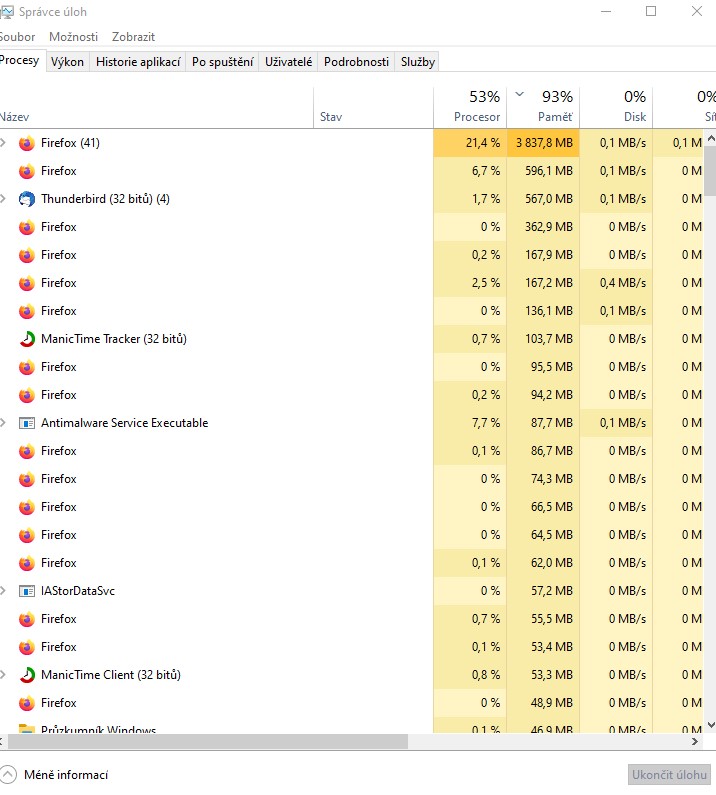Click the ManicTime Client icon

(x=27, y=675)
